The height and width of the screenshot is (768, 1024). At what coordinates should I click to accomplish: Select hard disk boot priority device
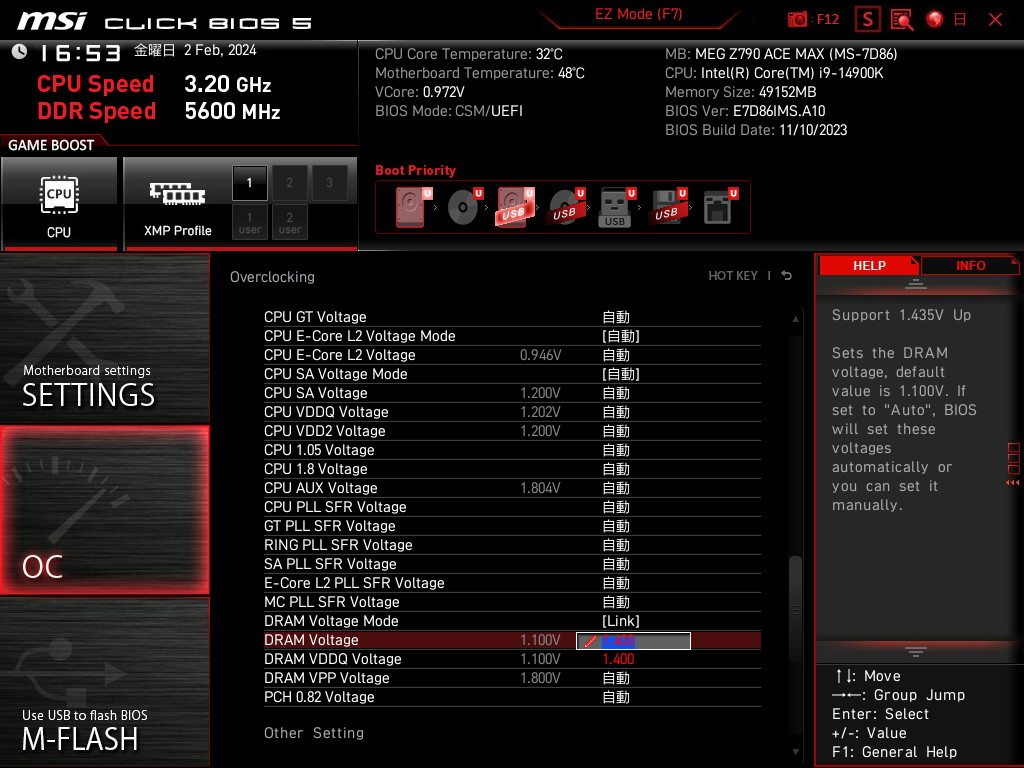(412, 207)
